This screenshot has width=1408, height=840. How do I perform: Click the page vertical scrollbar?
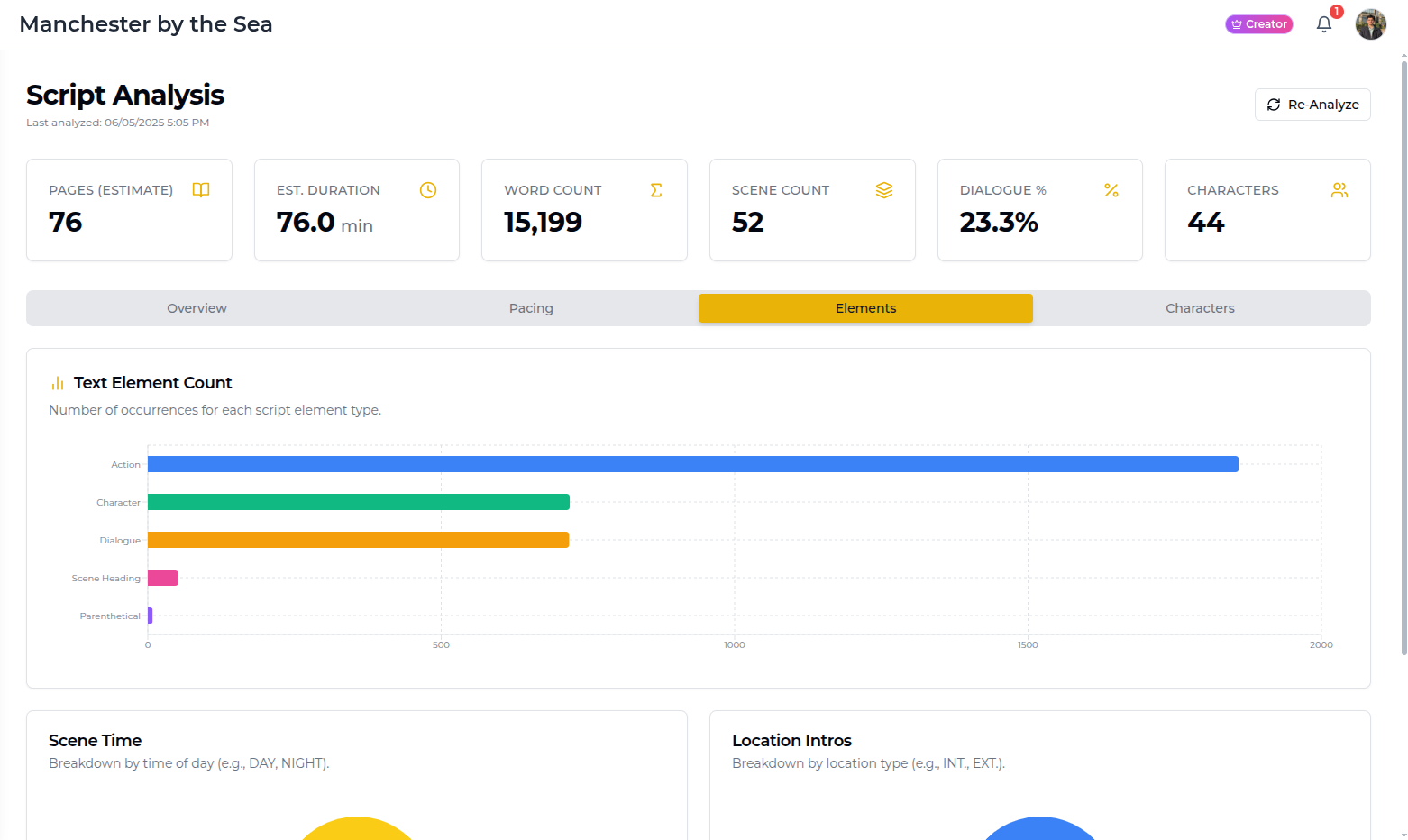pyautogui.click(x=1403, y=356)
